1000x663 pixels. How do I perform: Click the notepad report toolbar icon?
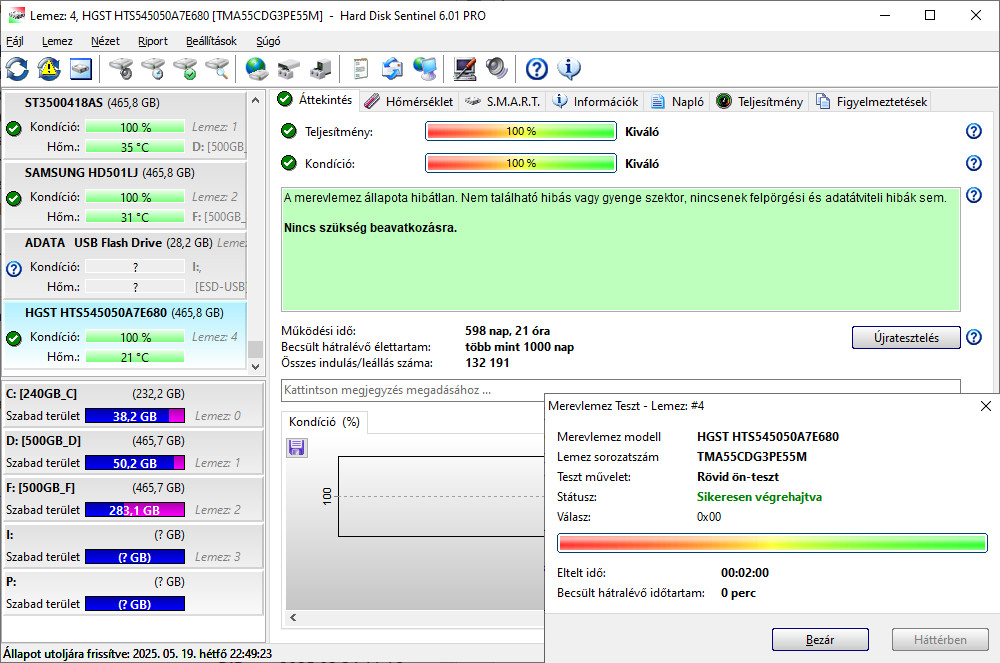click(361, 69)
